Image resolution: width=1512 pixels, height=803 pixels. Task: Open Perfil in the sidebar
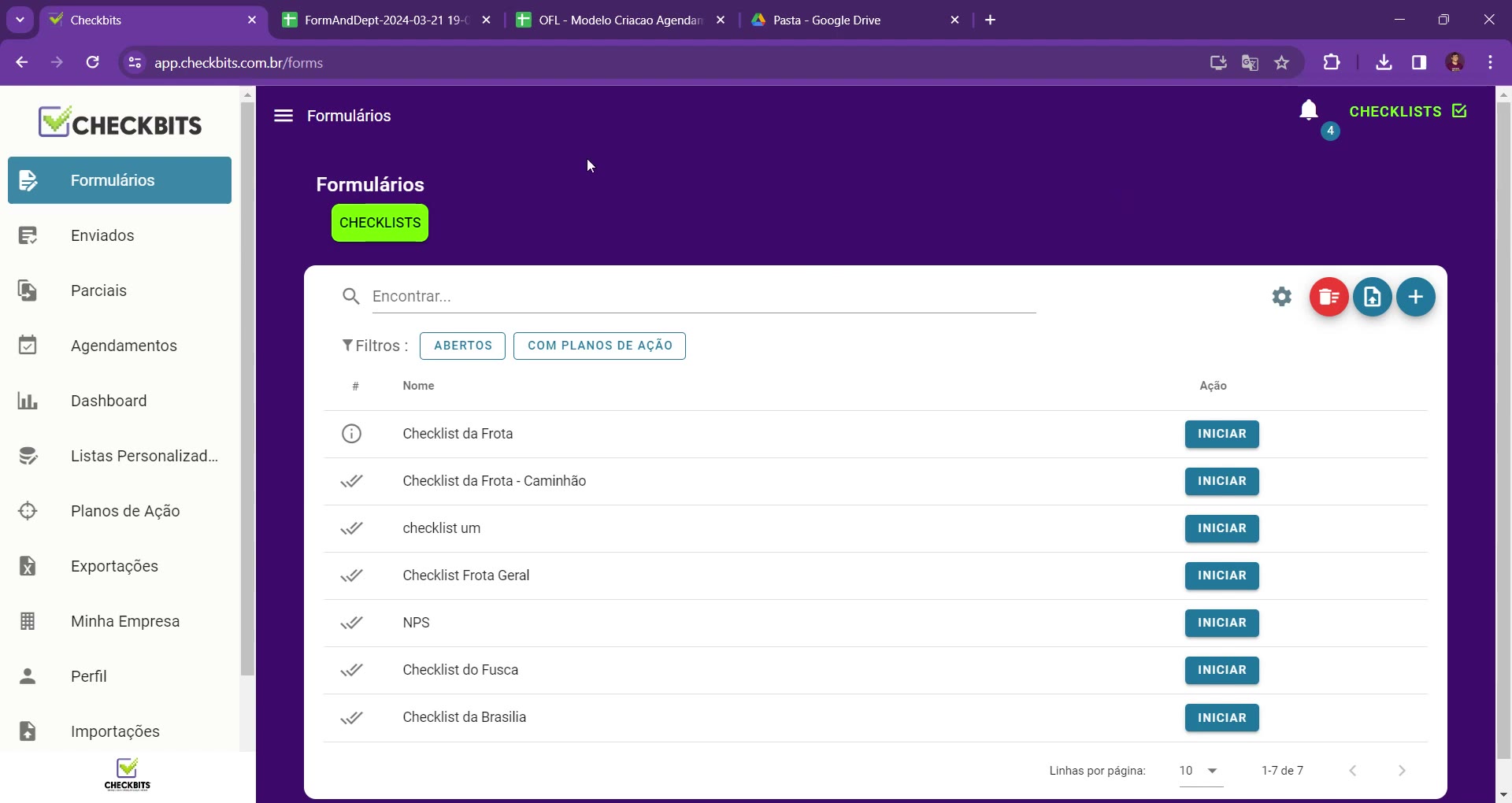tap(120, 676)
